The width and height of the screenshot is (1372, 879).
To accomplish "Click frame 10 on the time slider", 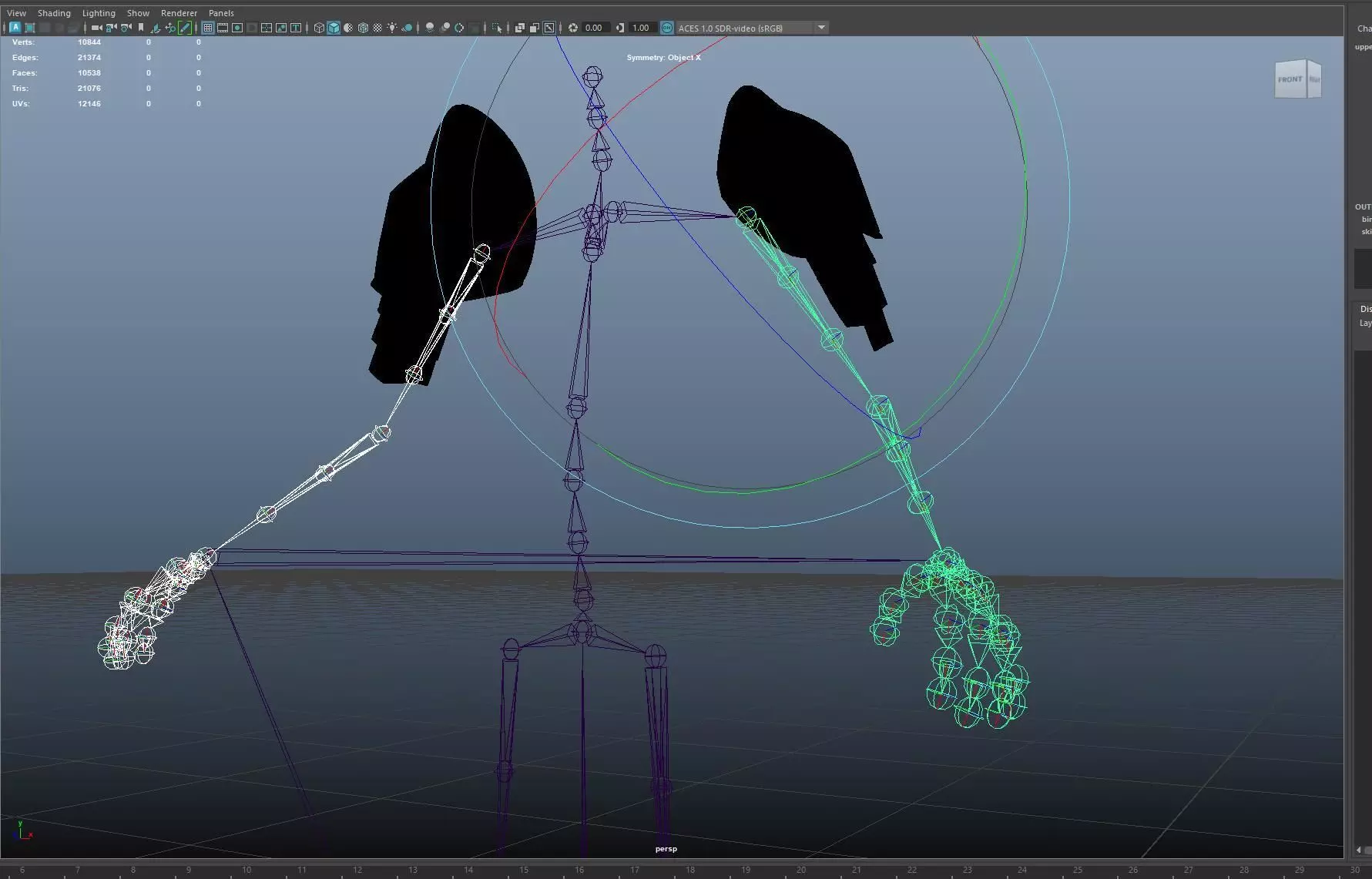I will click(247, 870).
